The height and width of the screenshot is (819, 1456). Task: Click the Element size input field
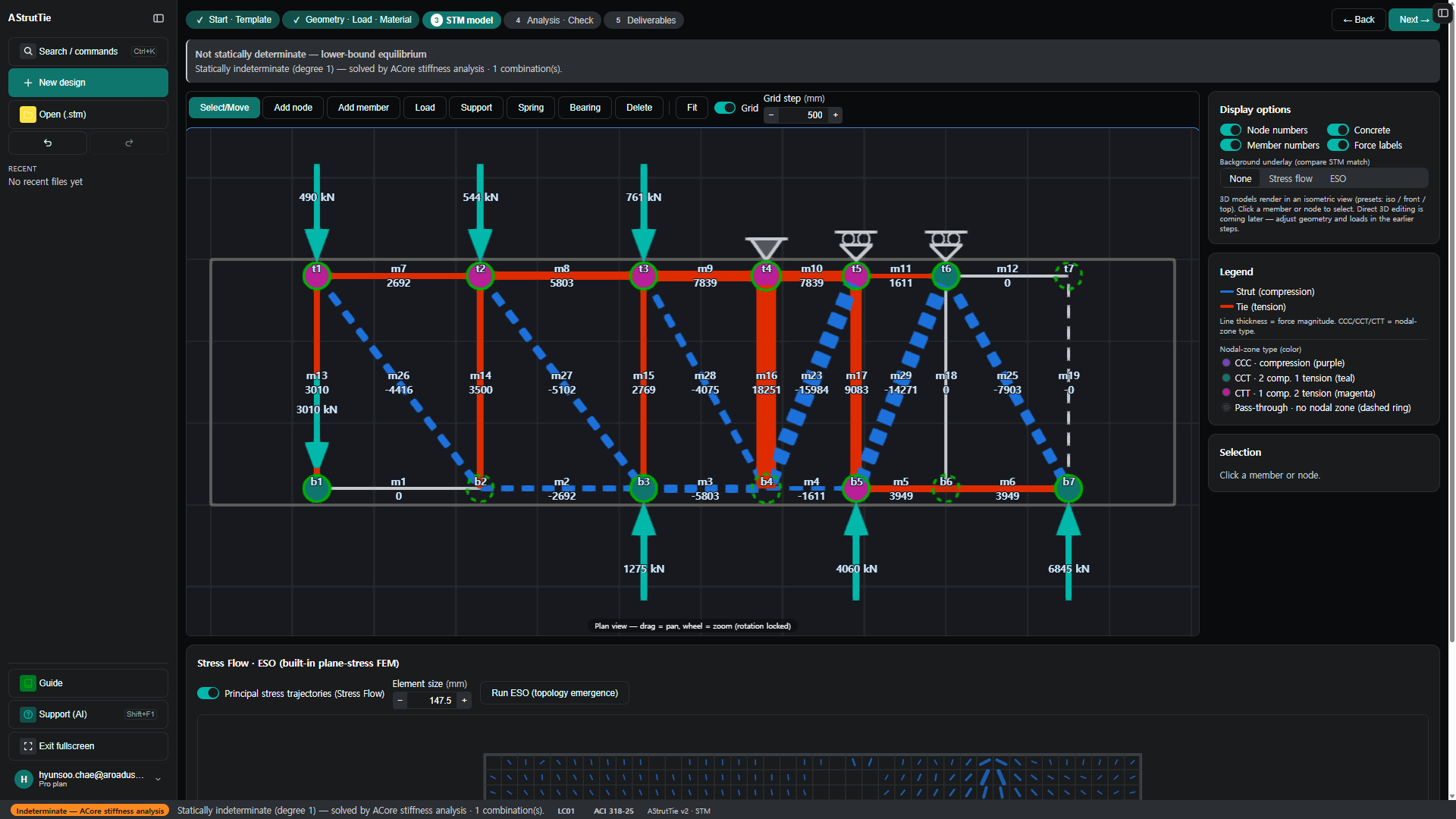pyautogui.click(x=432, y=701)
